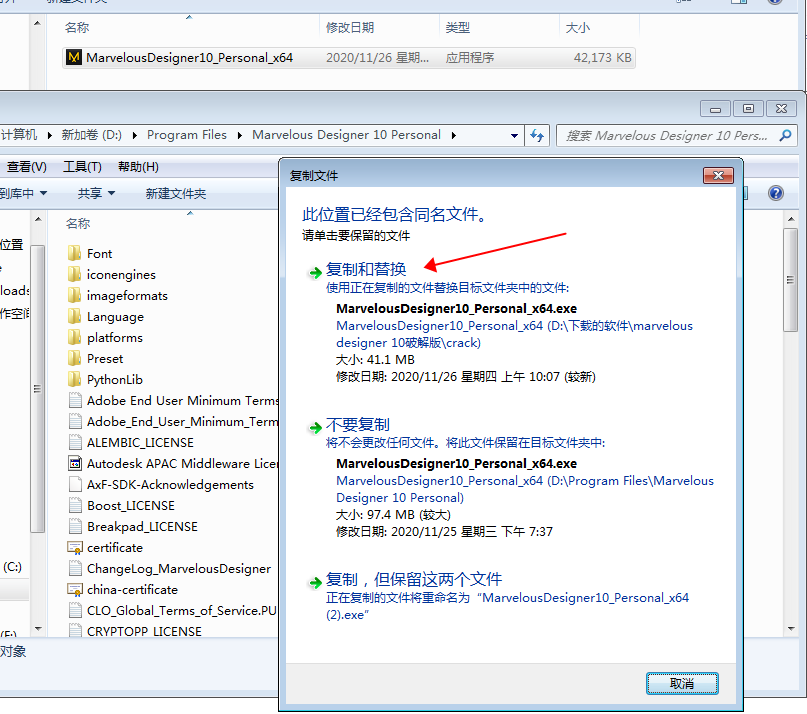
Task: Open the 共享 dropdown in the toolbar
Action: (x=96, y=193)
